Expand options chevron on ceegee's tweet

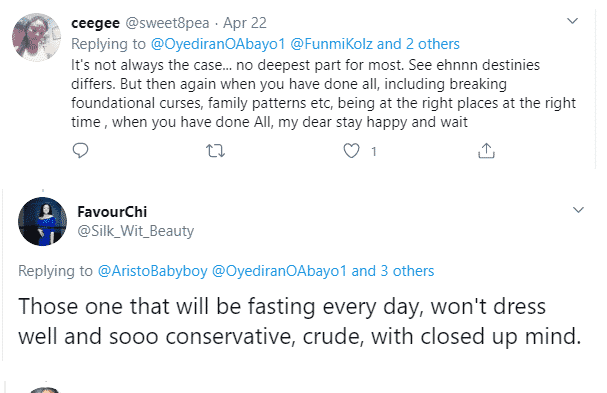coord(572,21)
